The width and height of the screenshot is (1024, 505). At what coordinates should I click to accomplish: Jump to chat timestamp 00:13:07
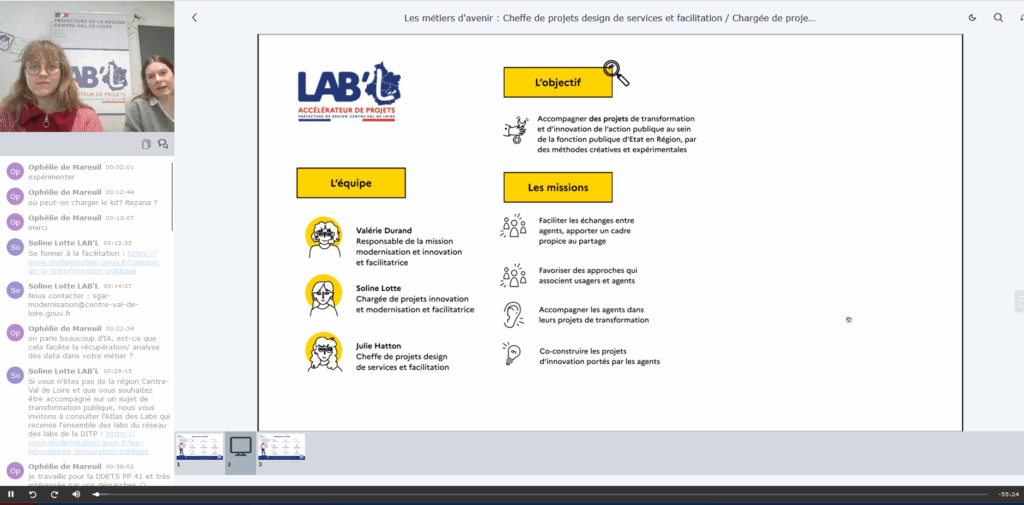click(120, 218)
